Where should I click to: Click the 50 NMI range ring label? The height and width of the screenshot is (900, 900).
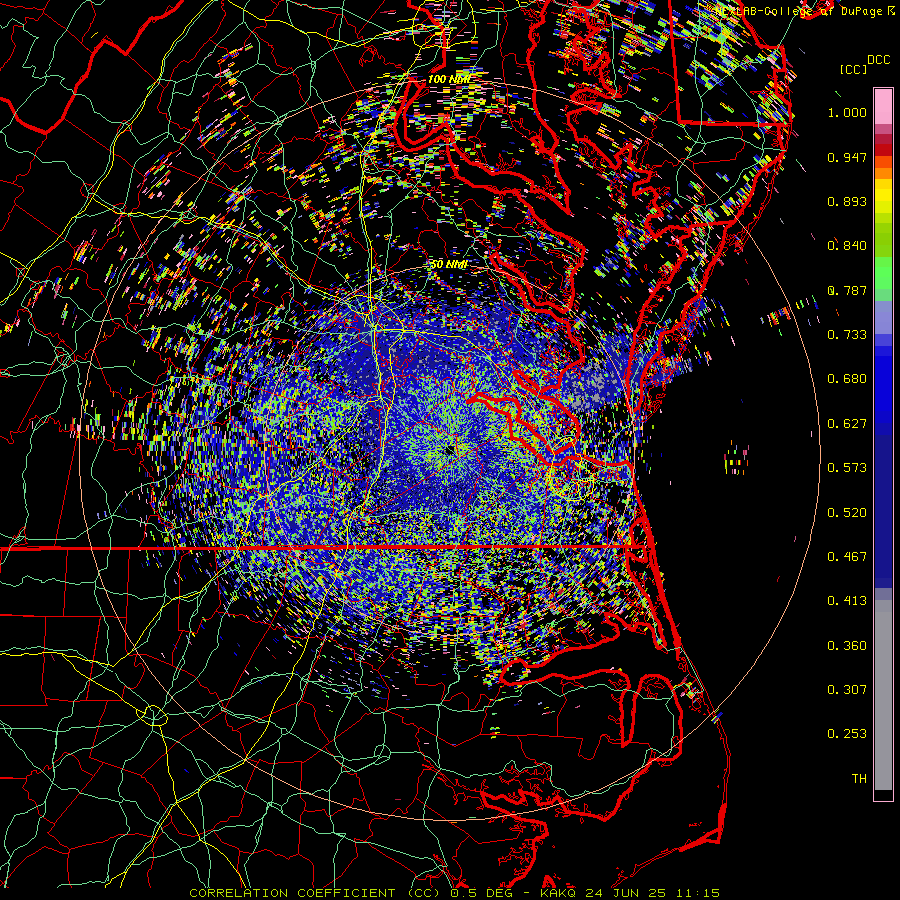point(449,264)
